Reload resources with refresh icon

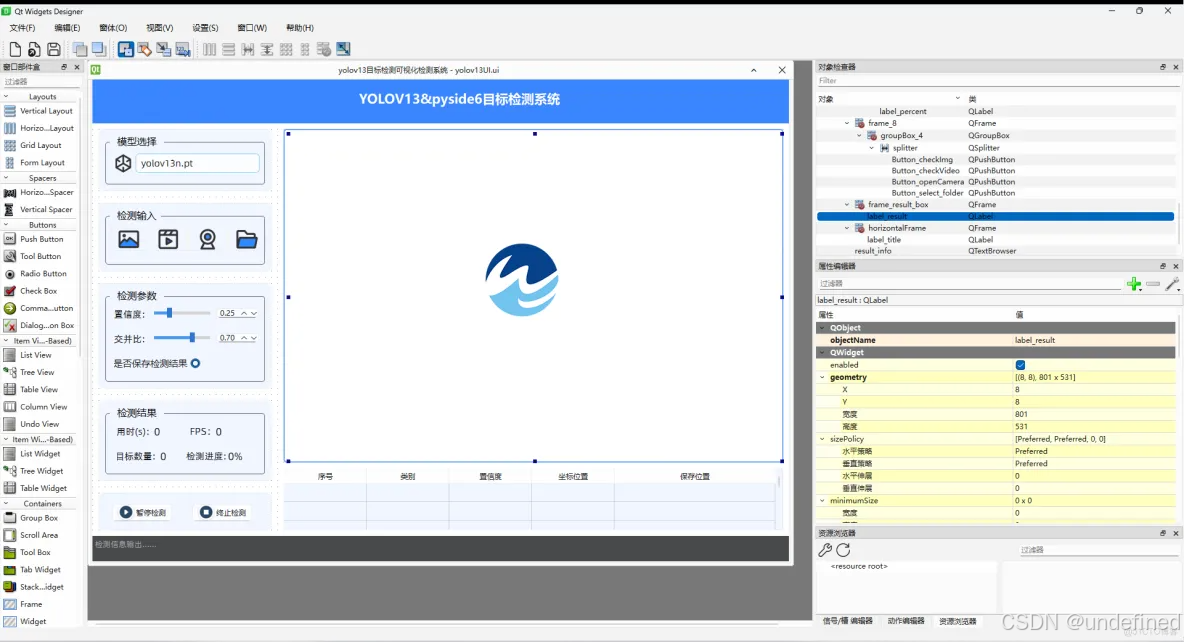pos(843,550)
